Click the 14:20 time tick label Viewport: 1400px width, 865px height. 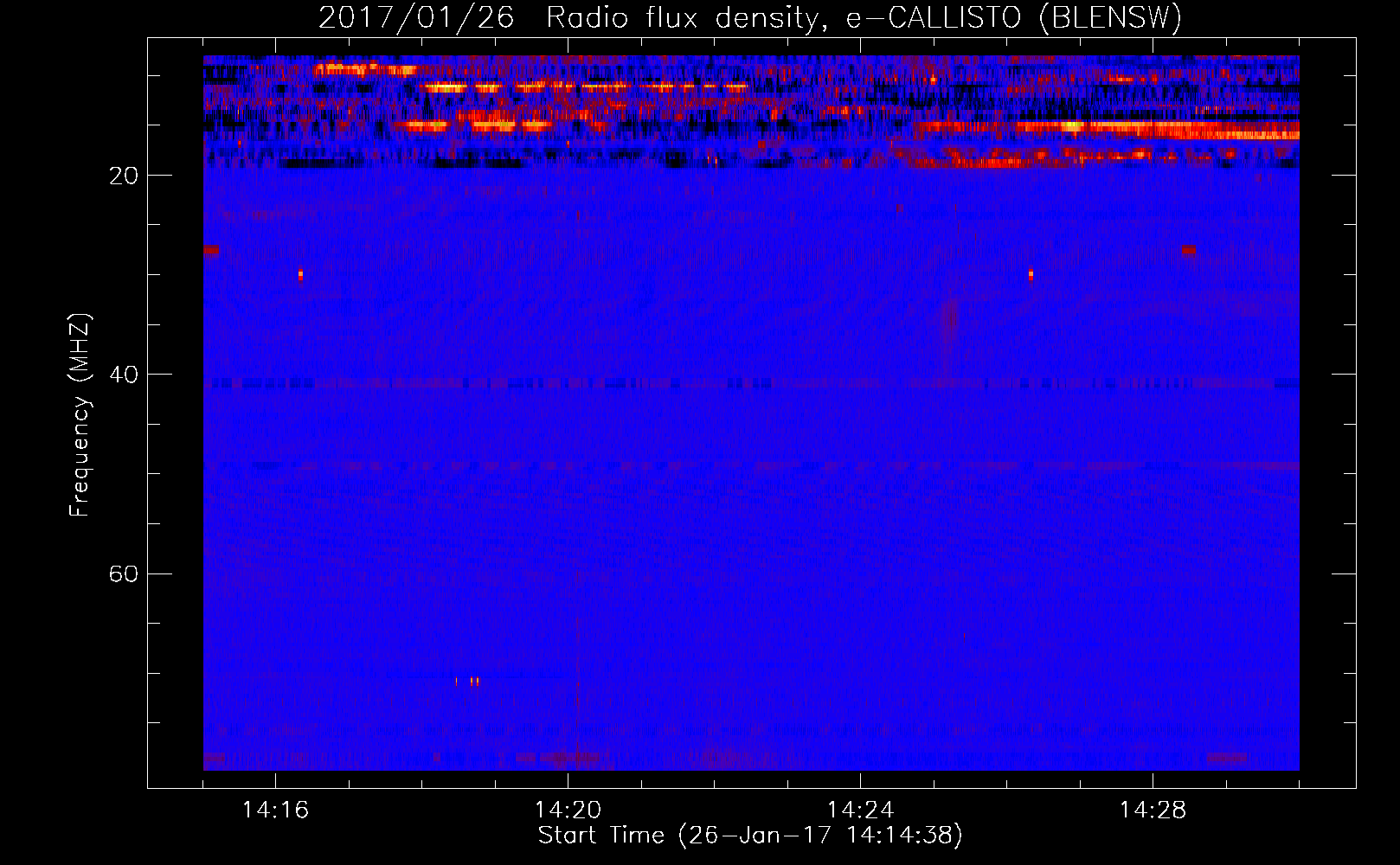[568, 811]
